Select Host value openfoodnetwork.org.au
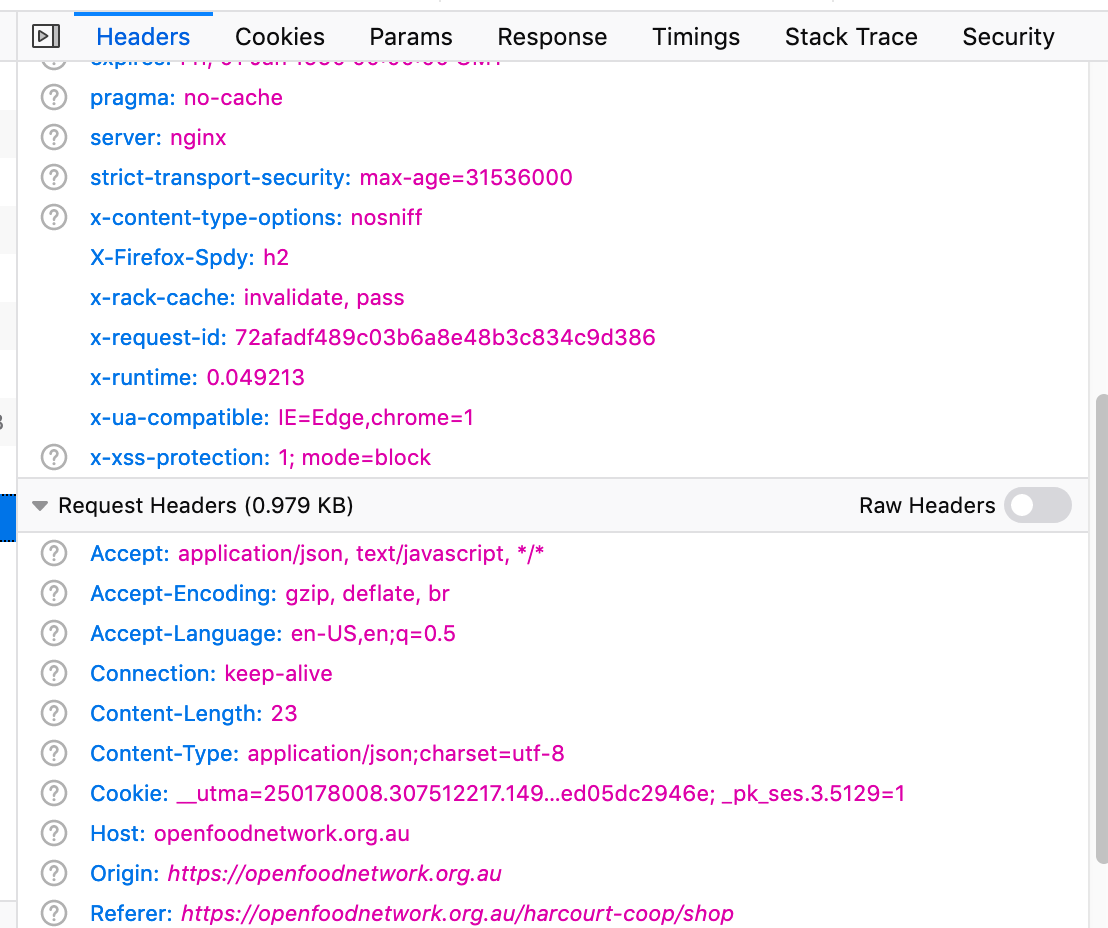The height and width of the screenshot is (928, 1108). click(x=282, y=834)
